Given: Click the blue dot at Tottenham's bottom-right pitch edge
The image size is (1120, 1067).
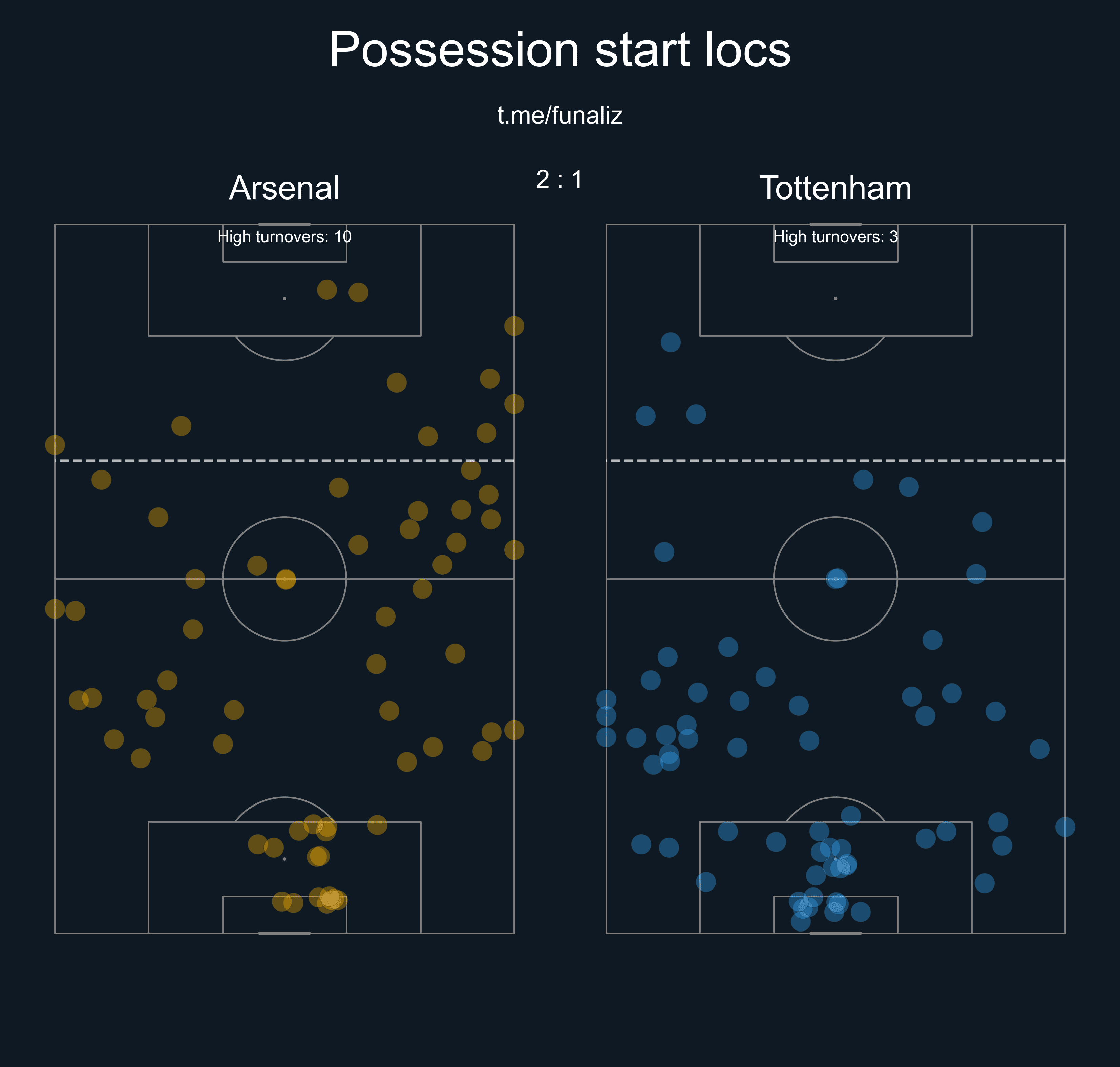Looking at the screenshot, I should pyautogui.click(x=1065, y=827).
